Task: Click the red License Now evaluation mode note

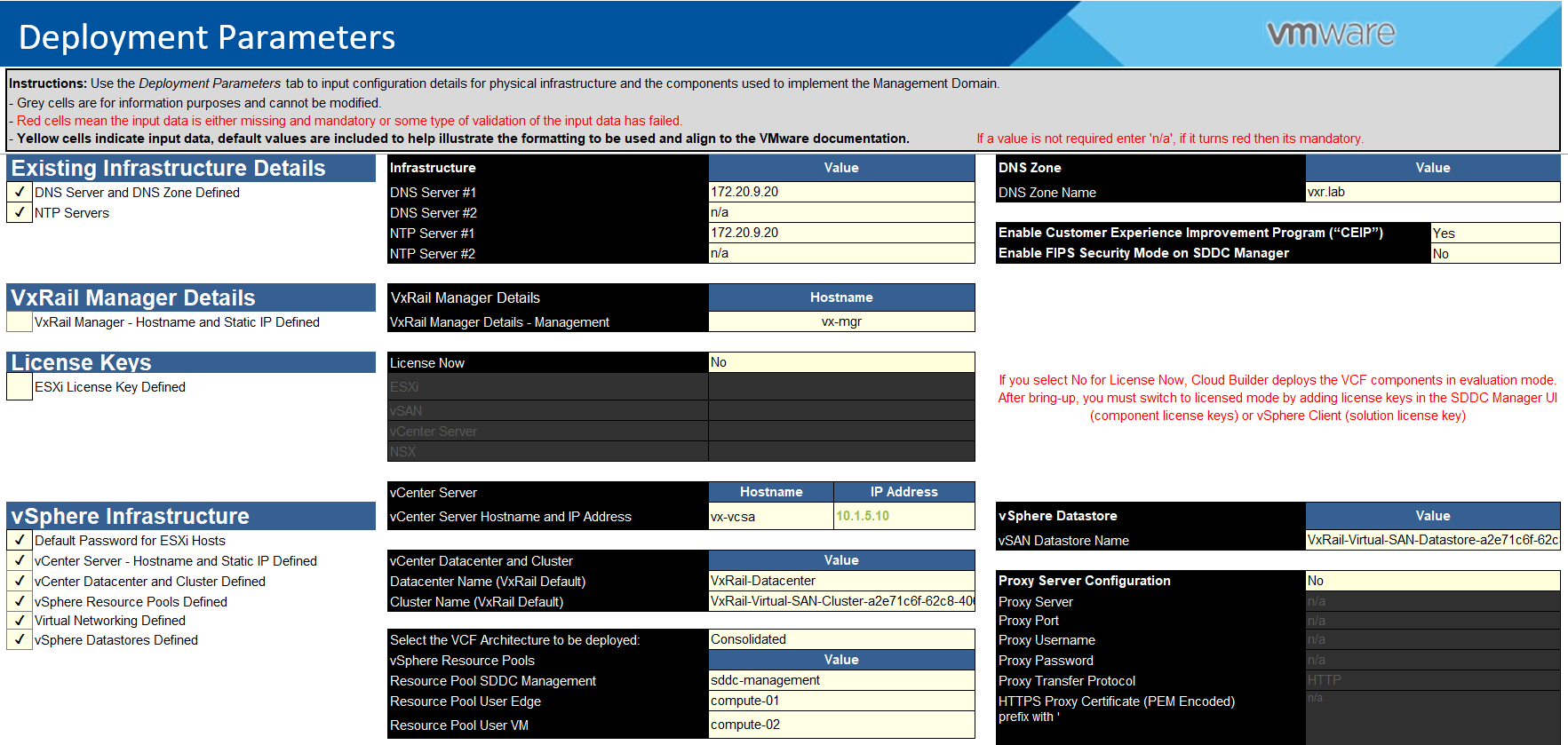Action: 1277,398
